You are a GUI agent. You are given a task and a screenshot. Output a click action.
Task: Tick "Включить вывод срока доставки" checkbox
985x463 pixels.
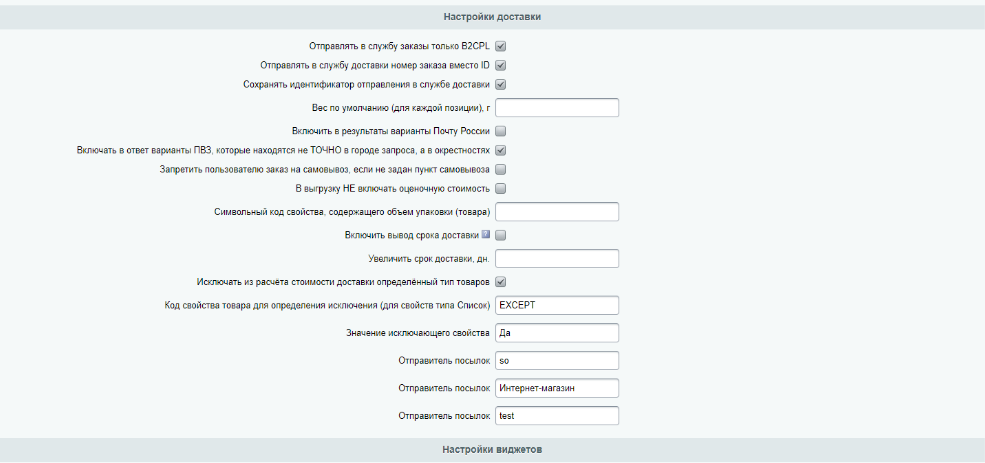[x=501, y=236]
